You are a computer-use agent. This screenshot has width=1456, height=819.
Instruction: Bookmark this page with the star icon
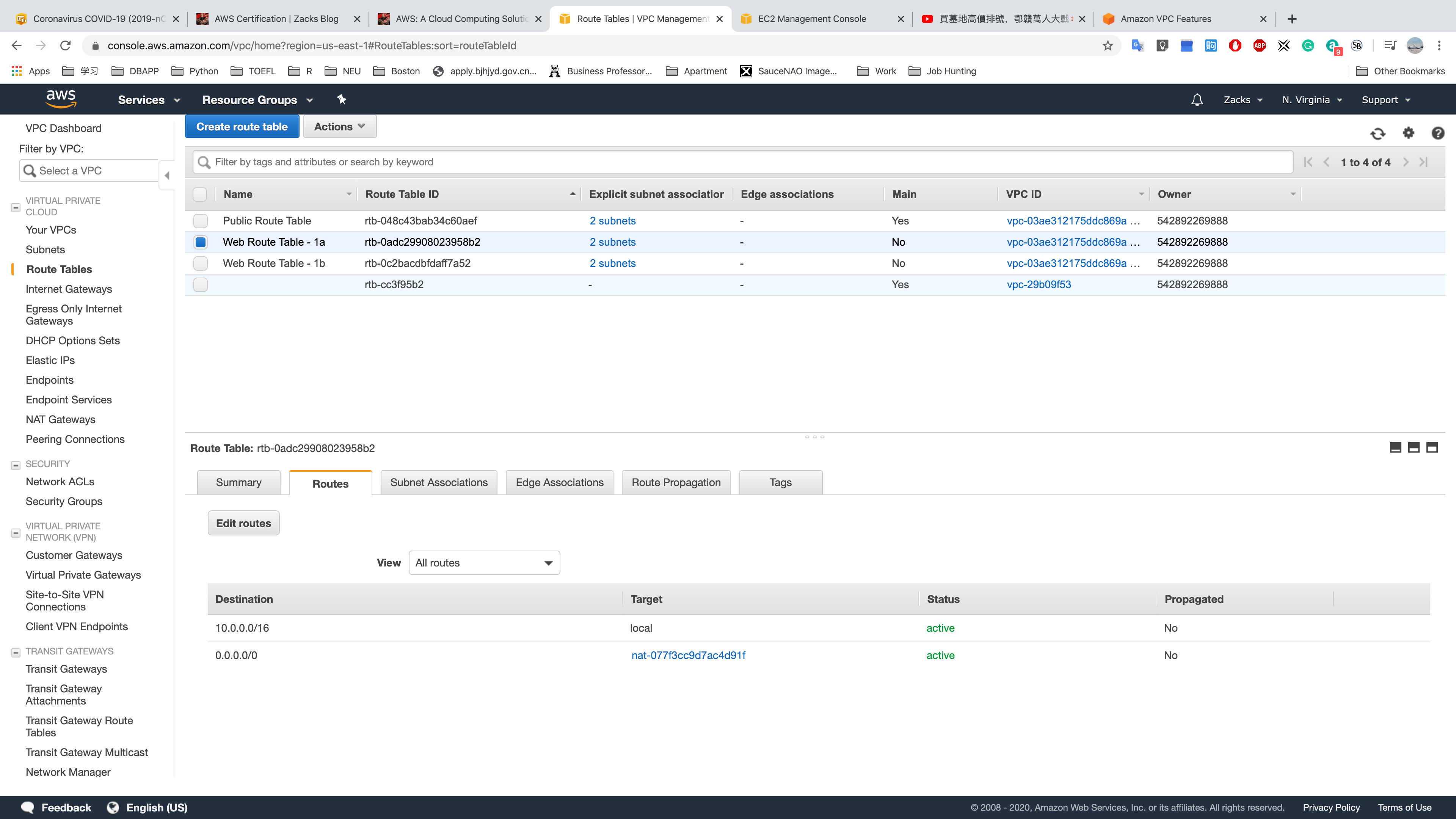pyautogui.click(x=1107, y=46)
